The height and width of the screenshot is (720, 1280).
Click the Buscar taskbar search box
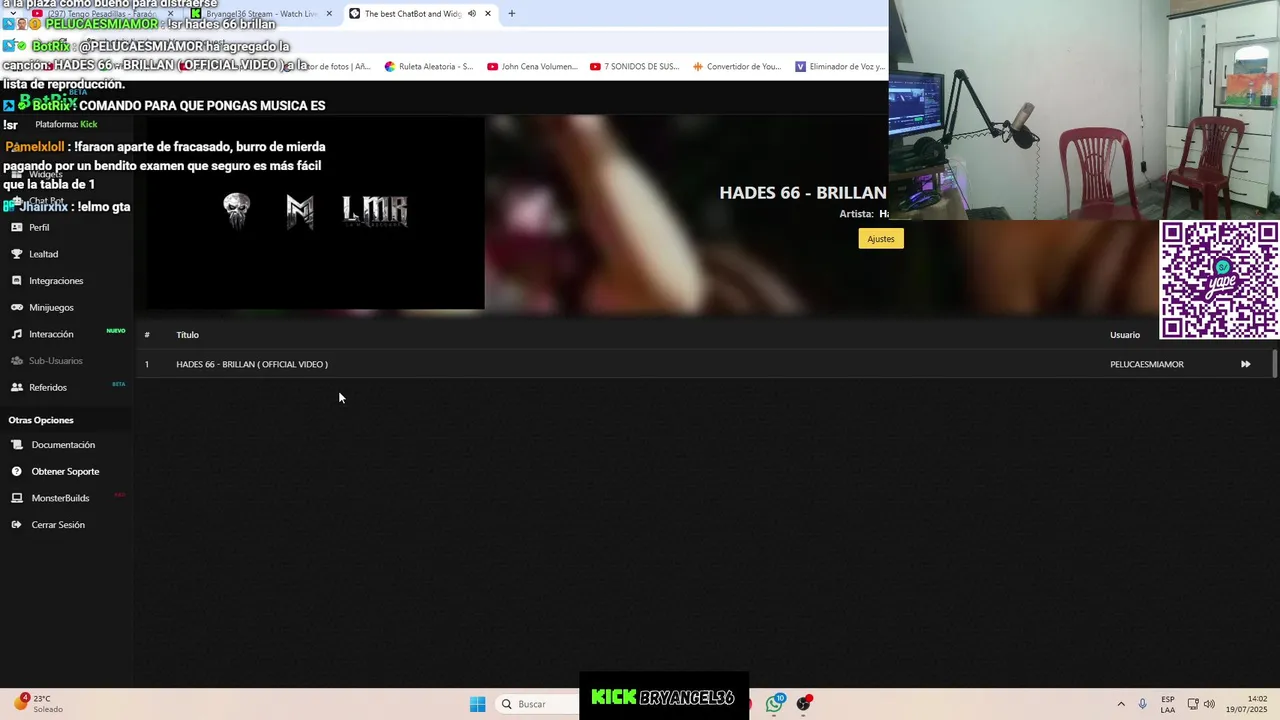537,704
